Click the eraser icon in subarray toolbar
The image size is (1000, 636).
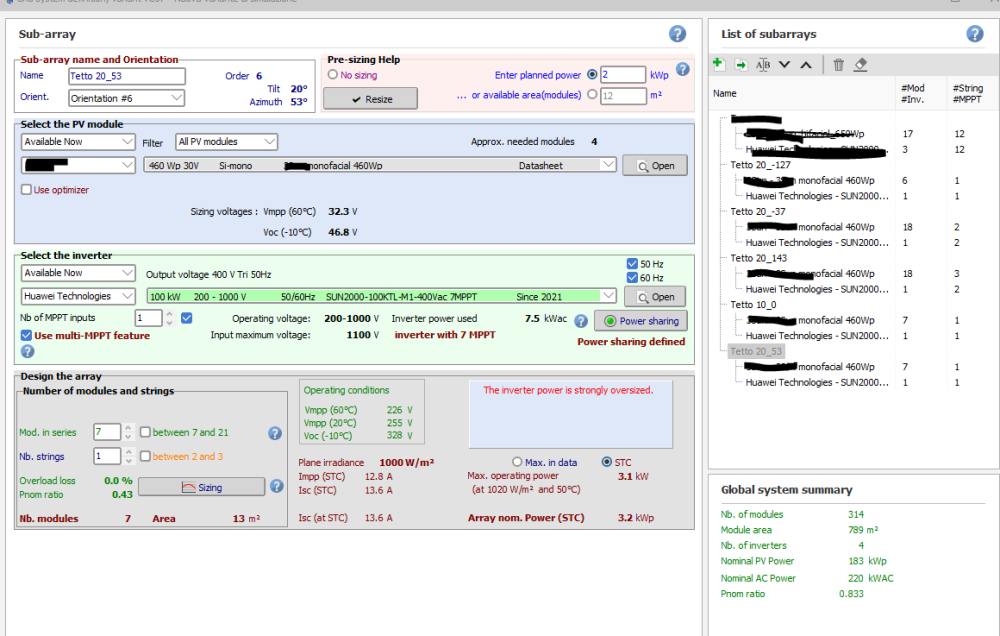860,64
